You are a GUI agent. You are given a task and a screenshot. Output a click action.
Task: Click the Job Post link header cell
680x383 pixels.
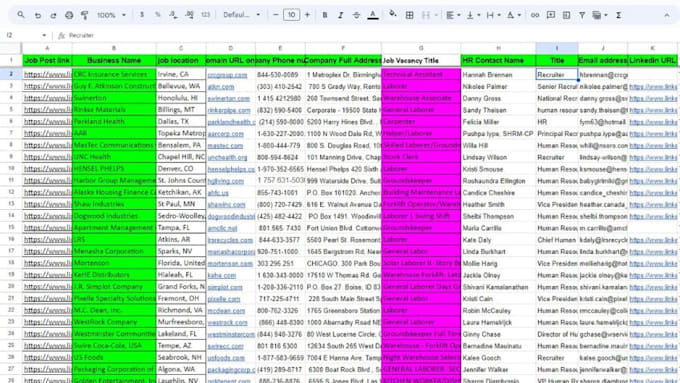pos(47,60)
